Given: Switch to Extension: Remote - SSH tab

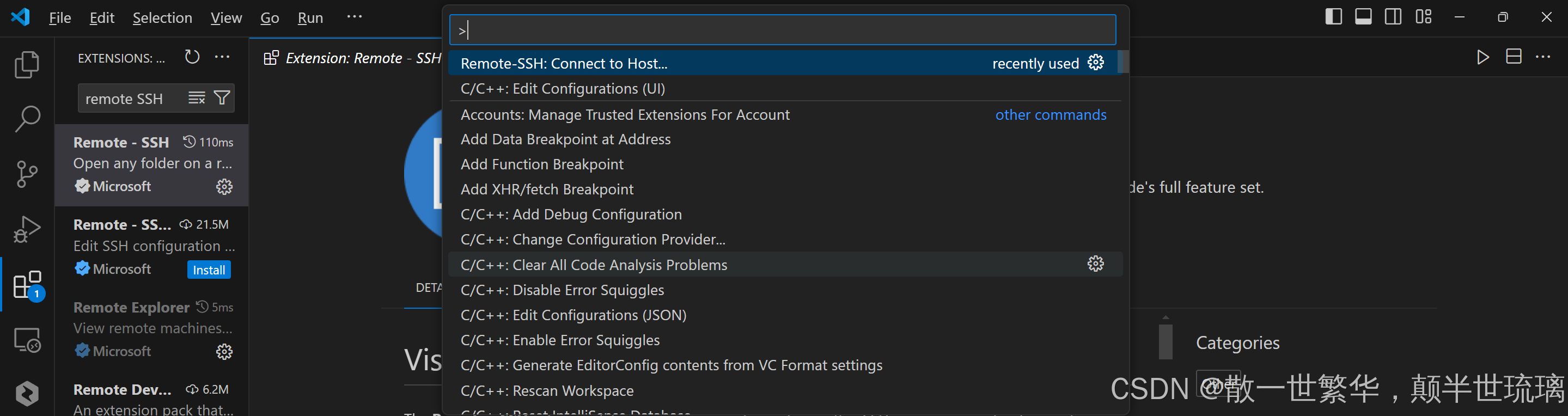Looking at the screenshot, I should (x=352, y=58).
